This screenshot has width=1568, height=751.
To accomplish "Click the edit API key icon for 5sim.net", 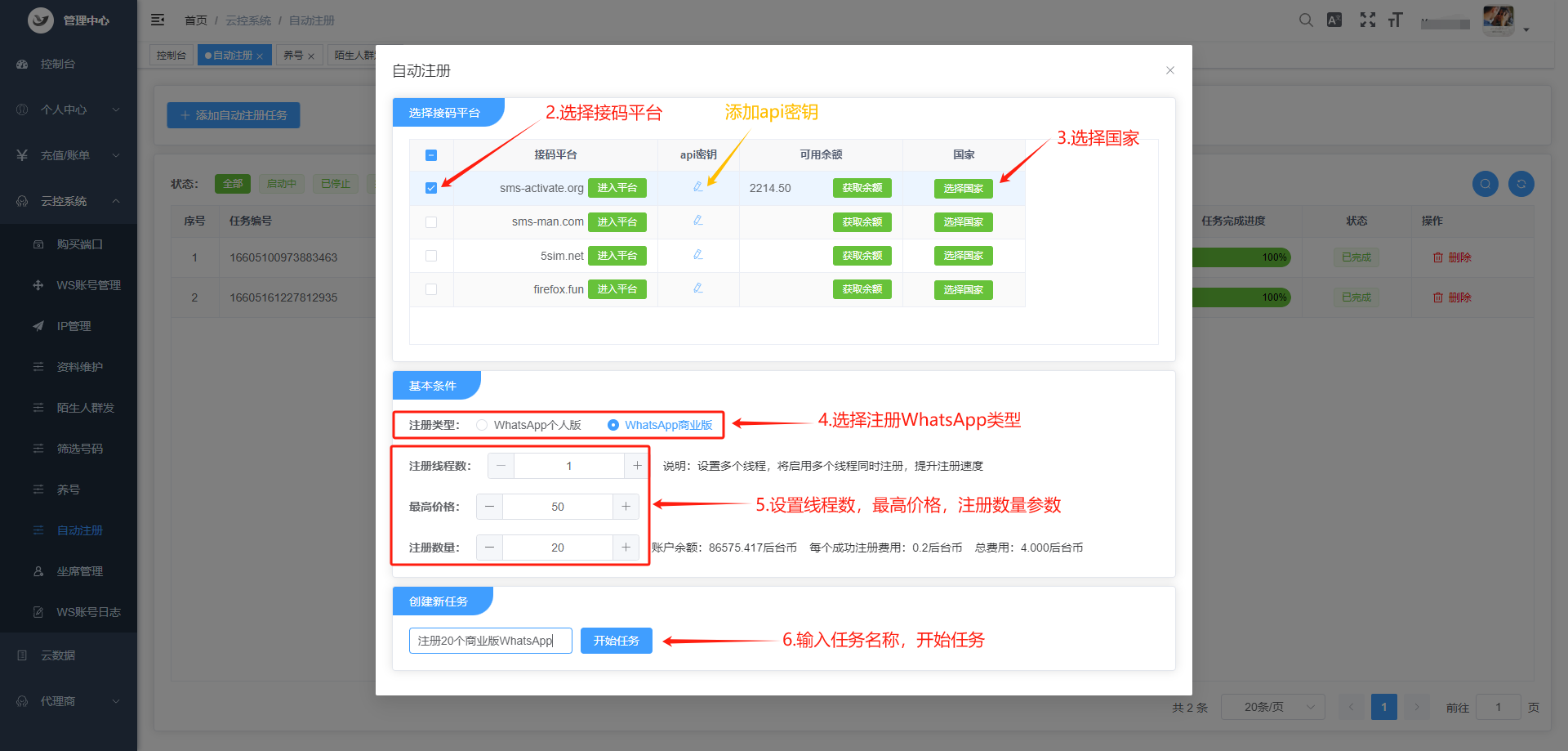I will 697,255.
